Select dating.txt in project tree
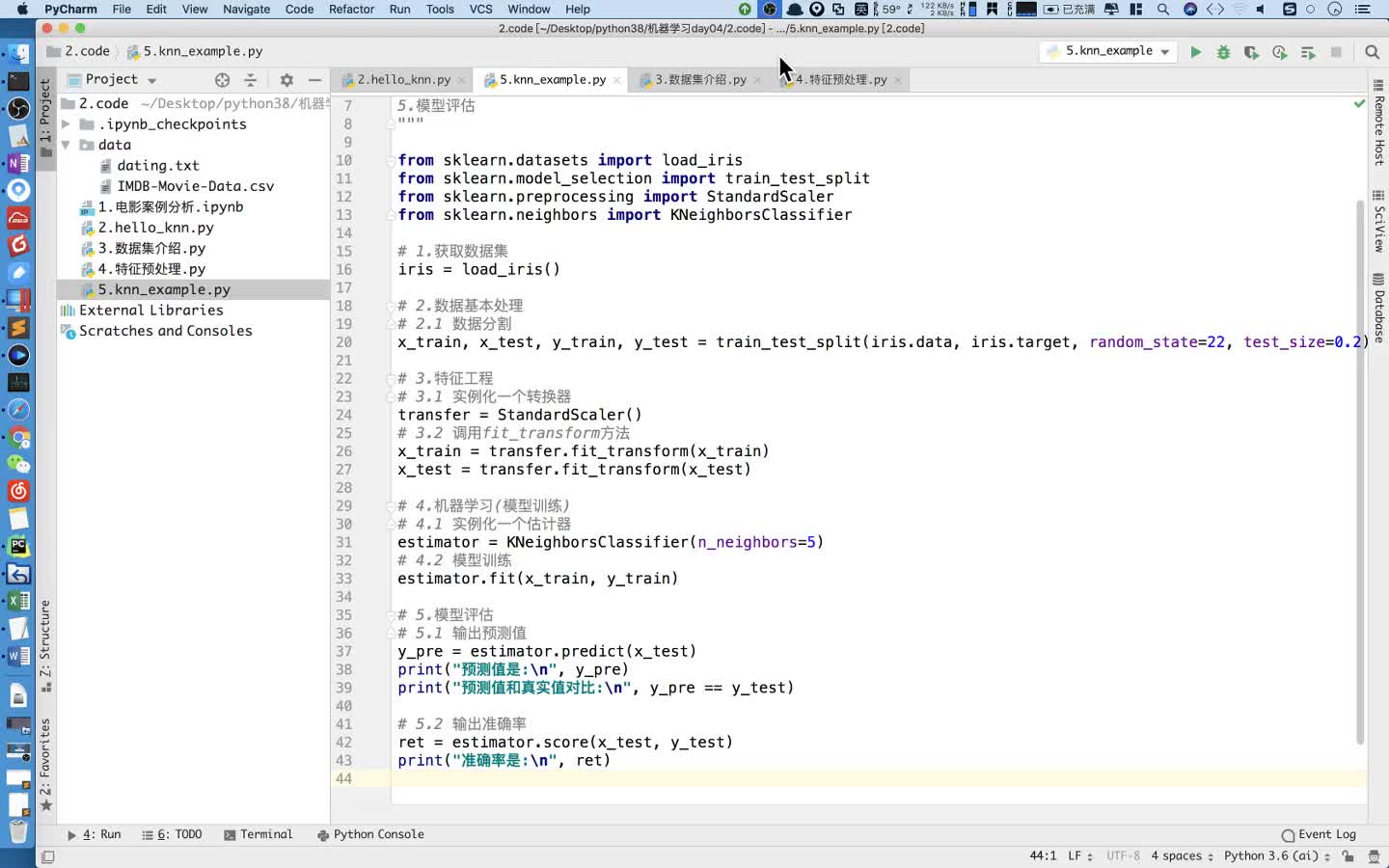1389x868 pixels. coord(158,166)
